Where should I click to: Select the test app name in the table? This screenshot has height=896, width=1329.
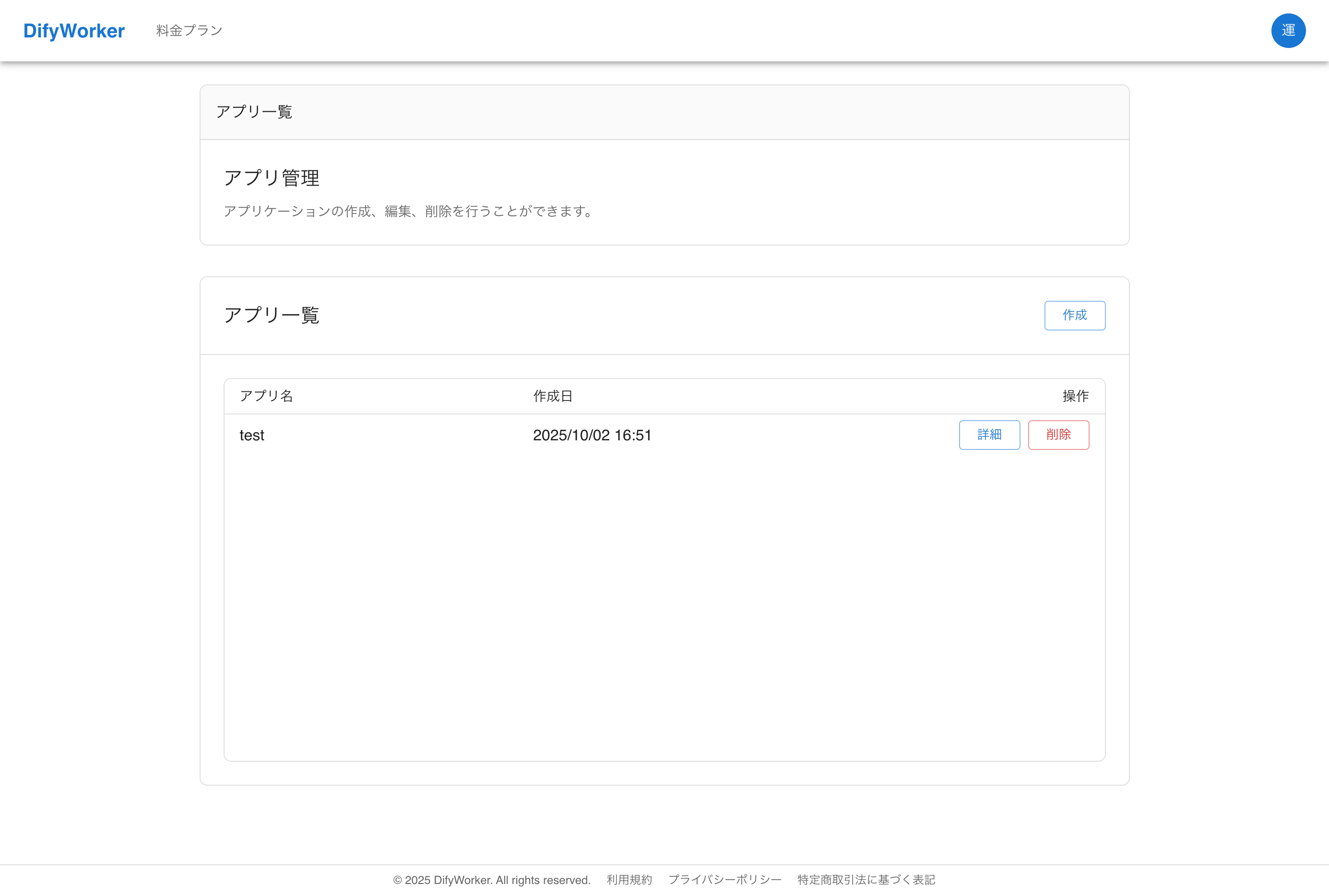coord(251,435)
